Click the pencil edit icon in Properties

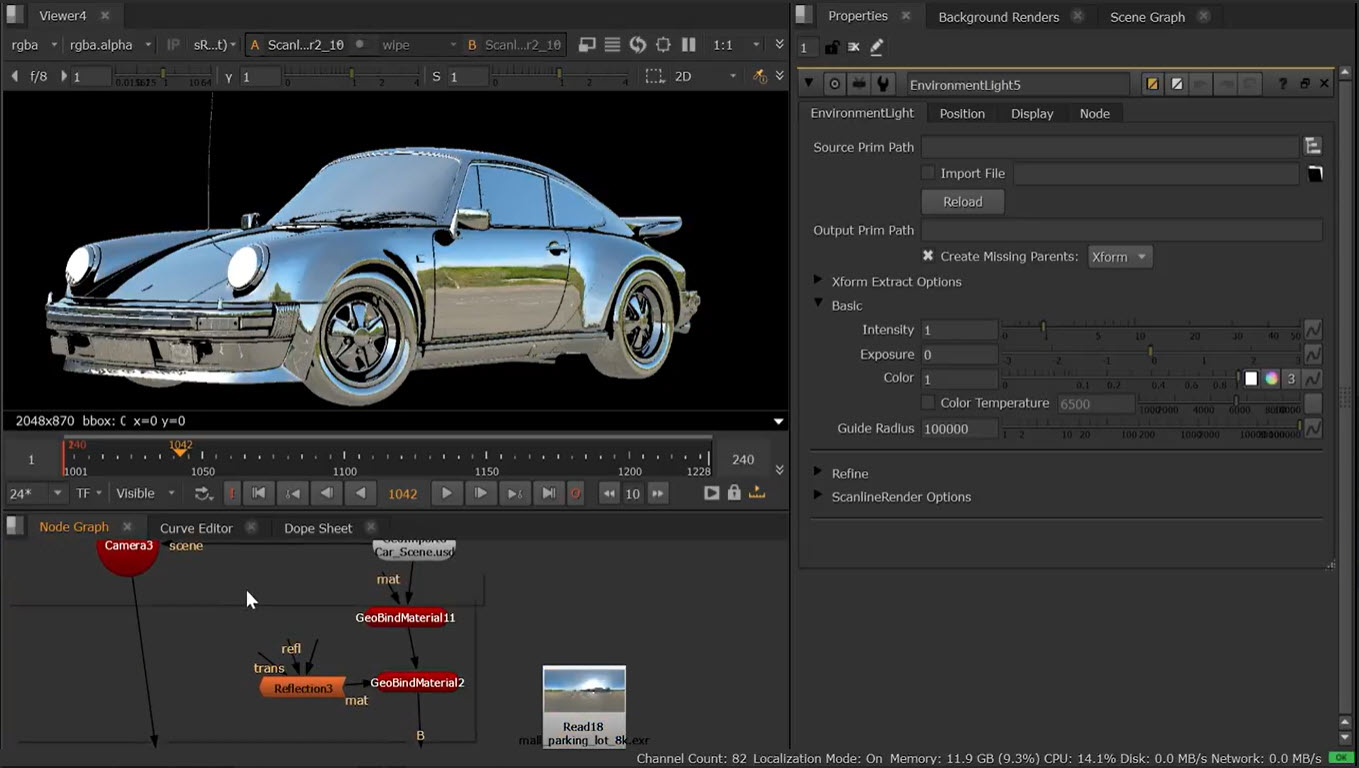tap(877, 47)
